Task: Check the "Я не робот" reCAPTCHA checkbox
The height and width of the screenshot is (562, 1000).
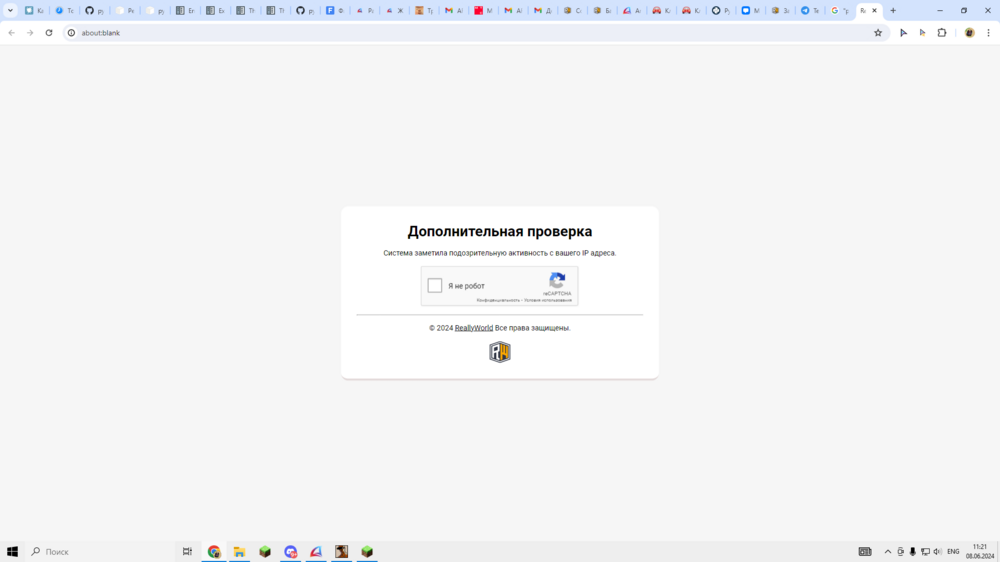Action: click(x=435, y=286)
